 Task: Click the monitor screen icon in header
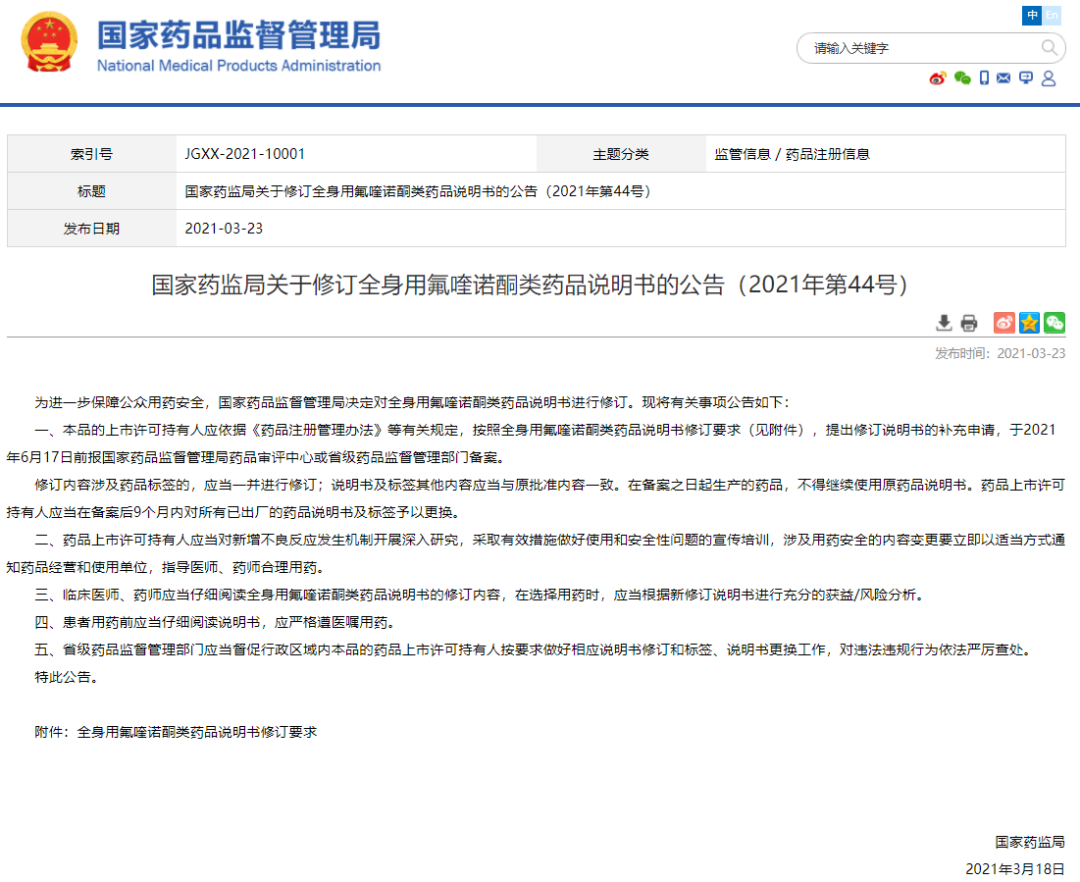(1026, 78)
